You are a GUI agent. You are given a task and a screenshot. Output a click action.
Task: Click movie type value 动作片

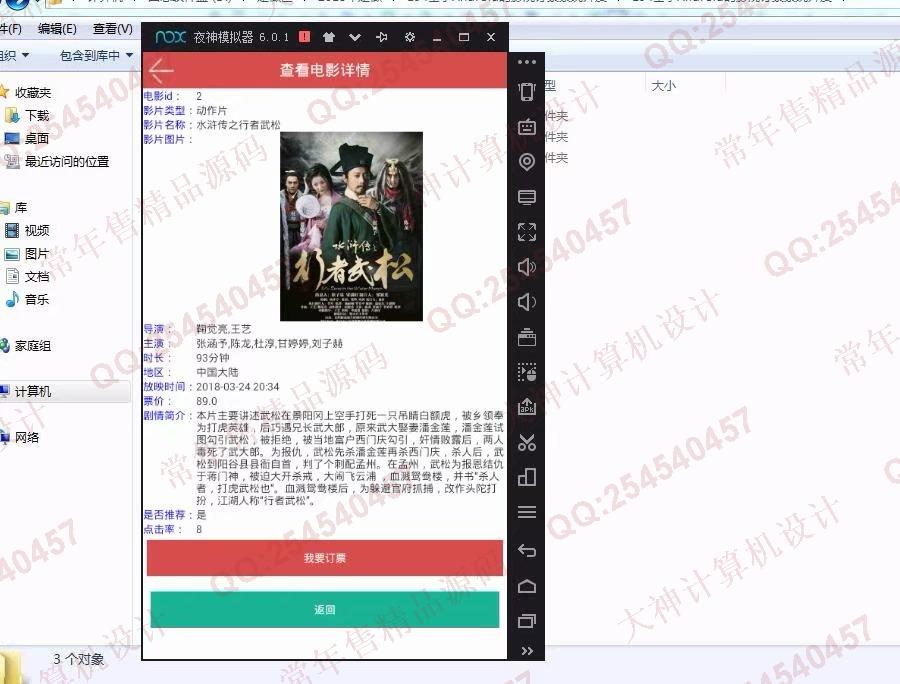[x=211, y=110]
